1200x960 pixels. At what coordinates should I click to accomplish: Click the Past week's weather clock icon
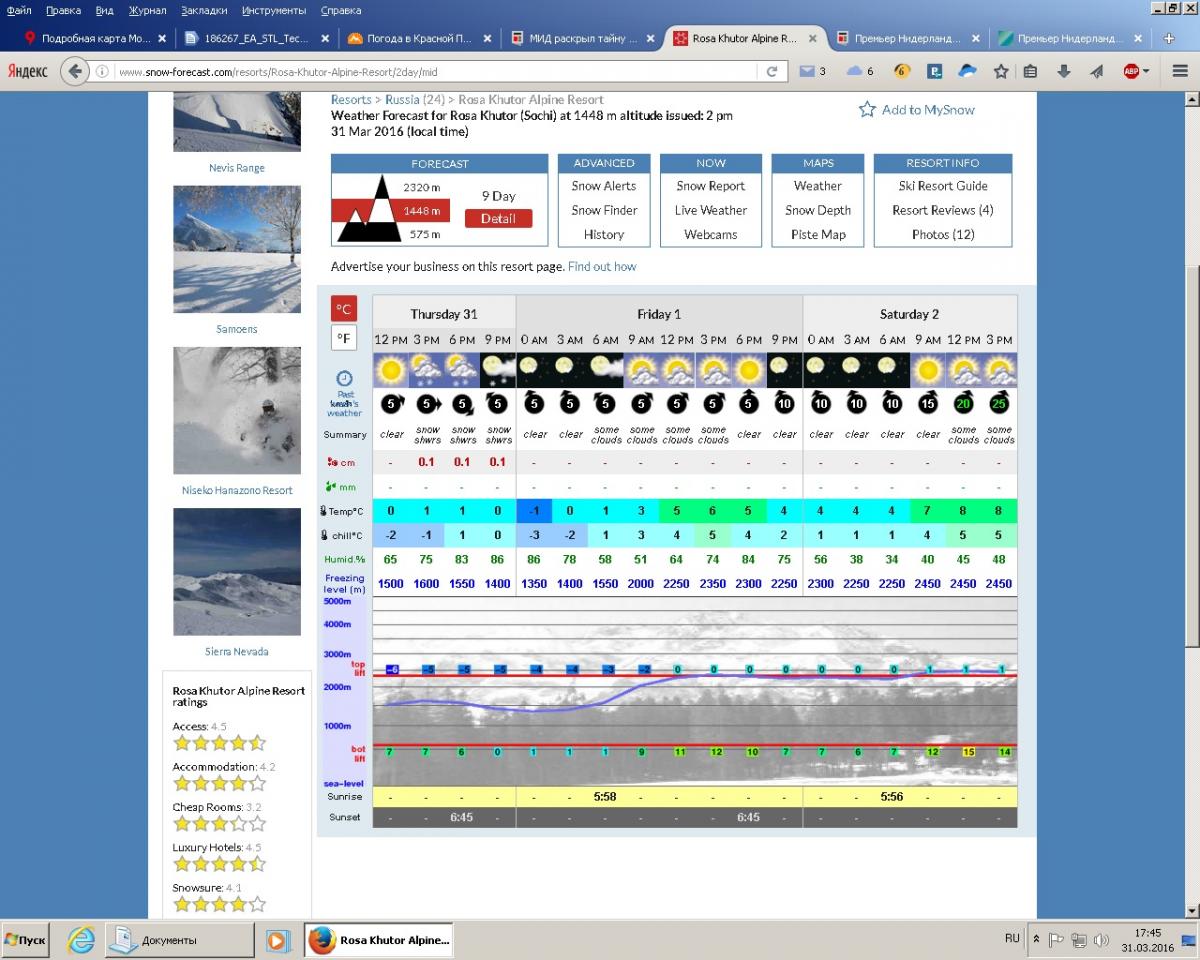pyautogui.click(x=344, y=379)
